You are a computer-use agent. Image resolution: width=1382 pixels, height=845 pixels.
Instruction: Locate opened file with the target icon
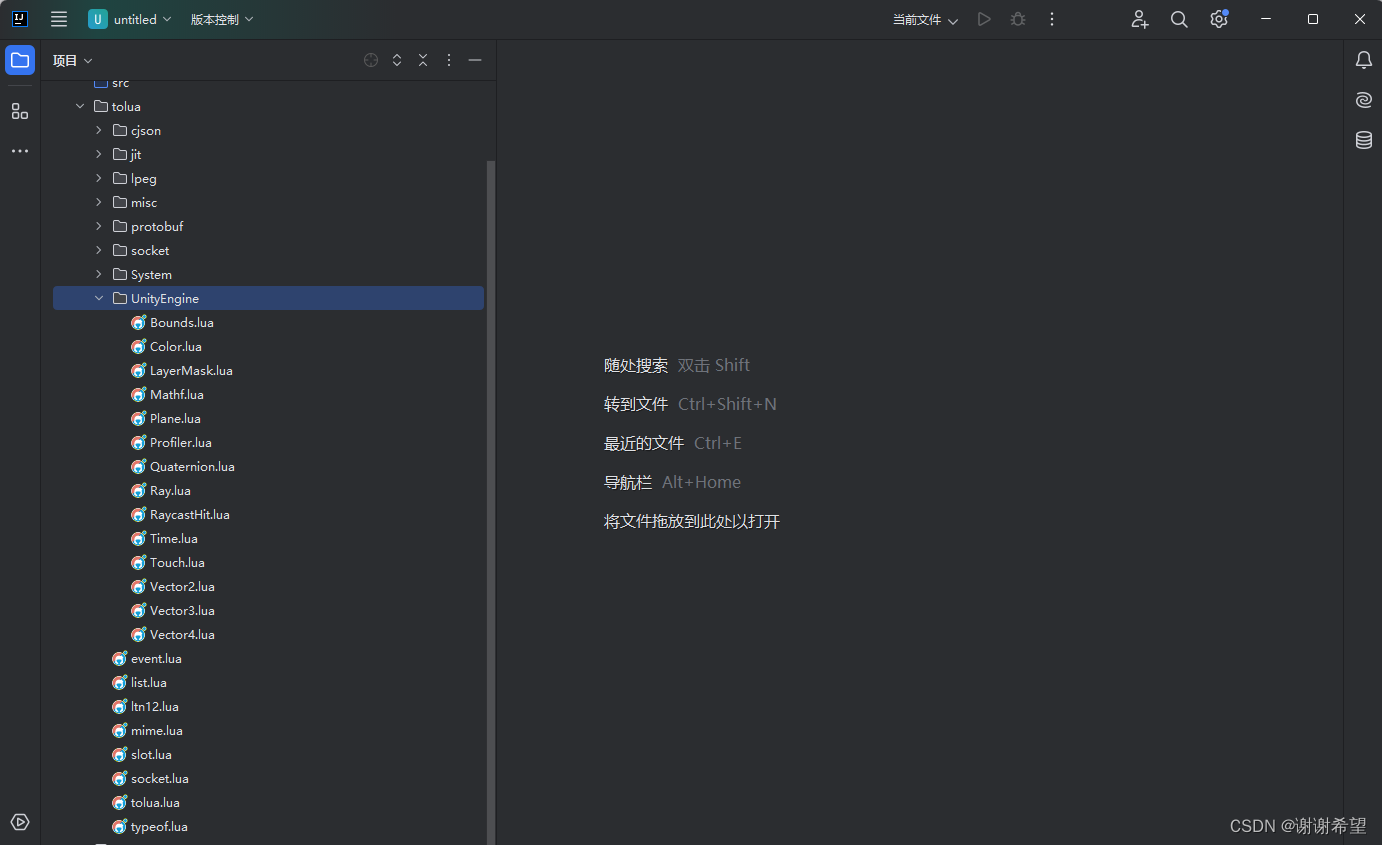click(371, 60)
